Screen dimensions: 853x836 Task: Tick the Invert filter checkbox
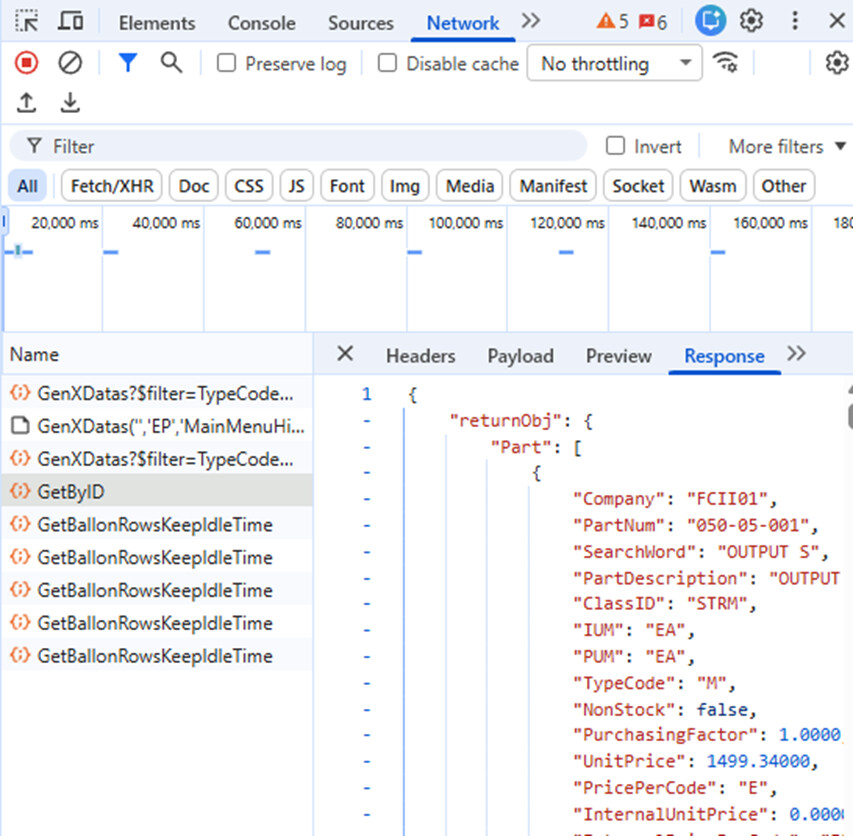pos(615,146)
